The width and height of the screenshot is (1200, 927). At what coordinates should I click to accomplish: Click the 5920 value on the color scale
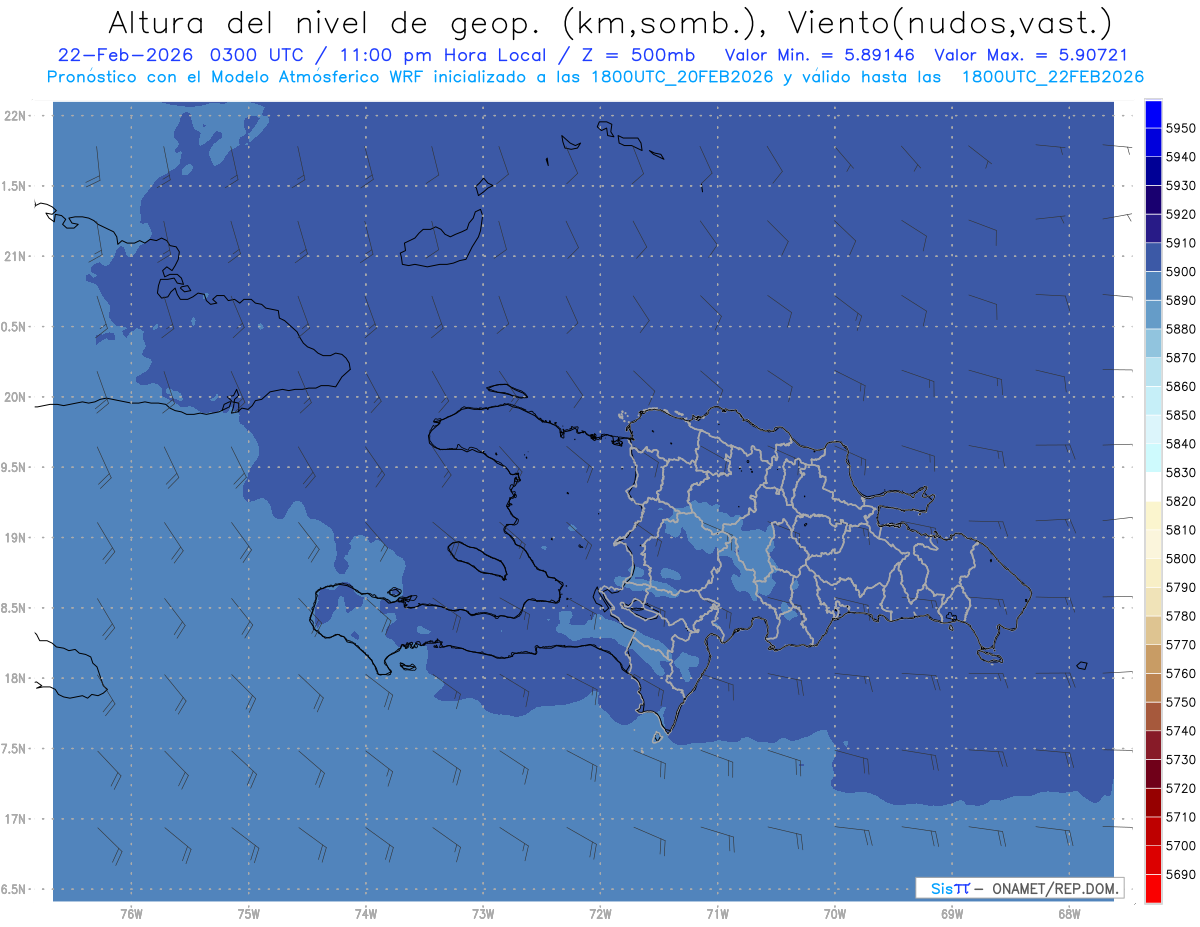(1181, 214)
